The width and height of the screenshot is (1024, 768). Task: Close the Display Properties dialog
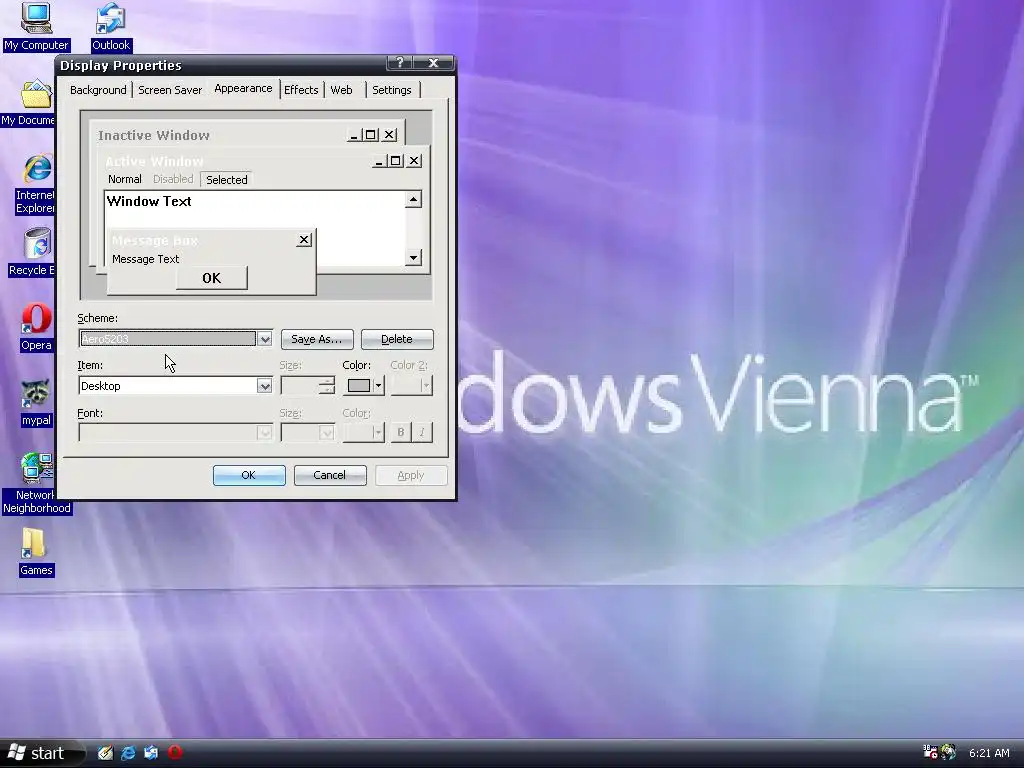point(433,63)
